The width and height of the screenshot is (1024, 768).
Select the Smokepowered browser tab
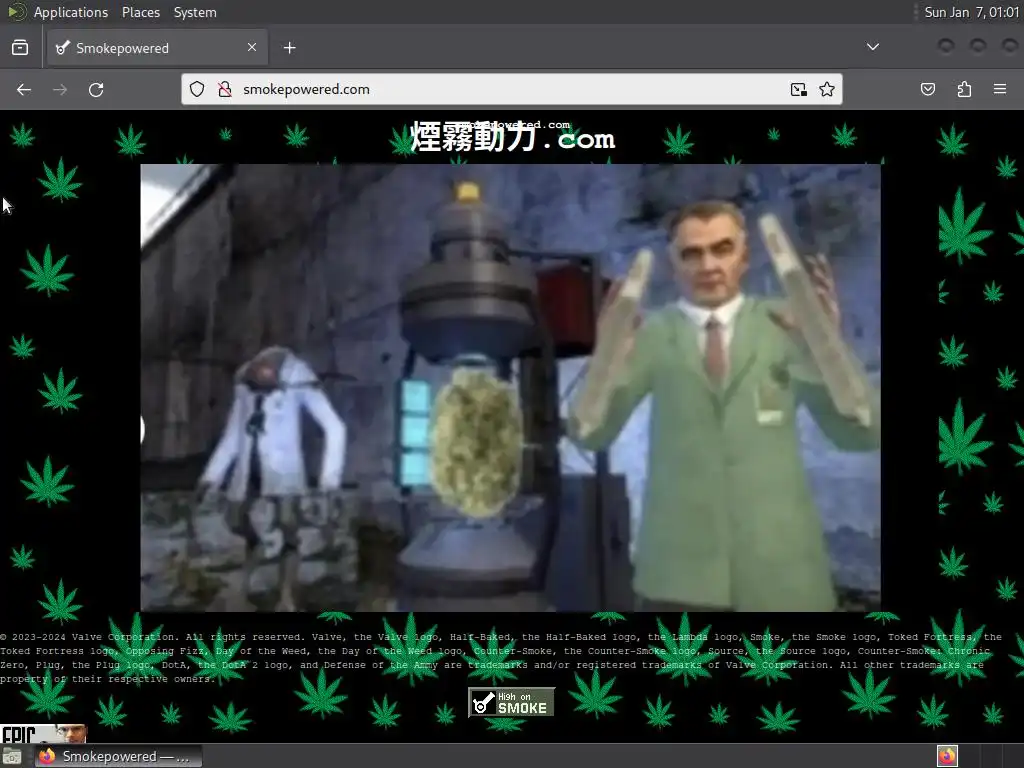[157, 48]
